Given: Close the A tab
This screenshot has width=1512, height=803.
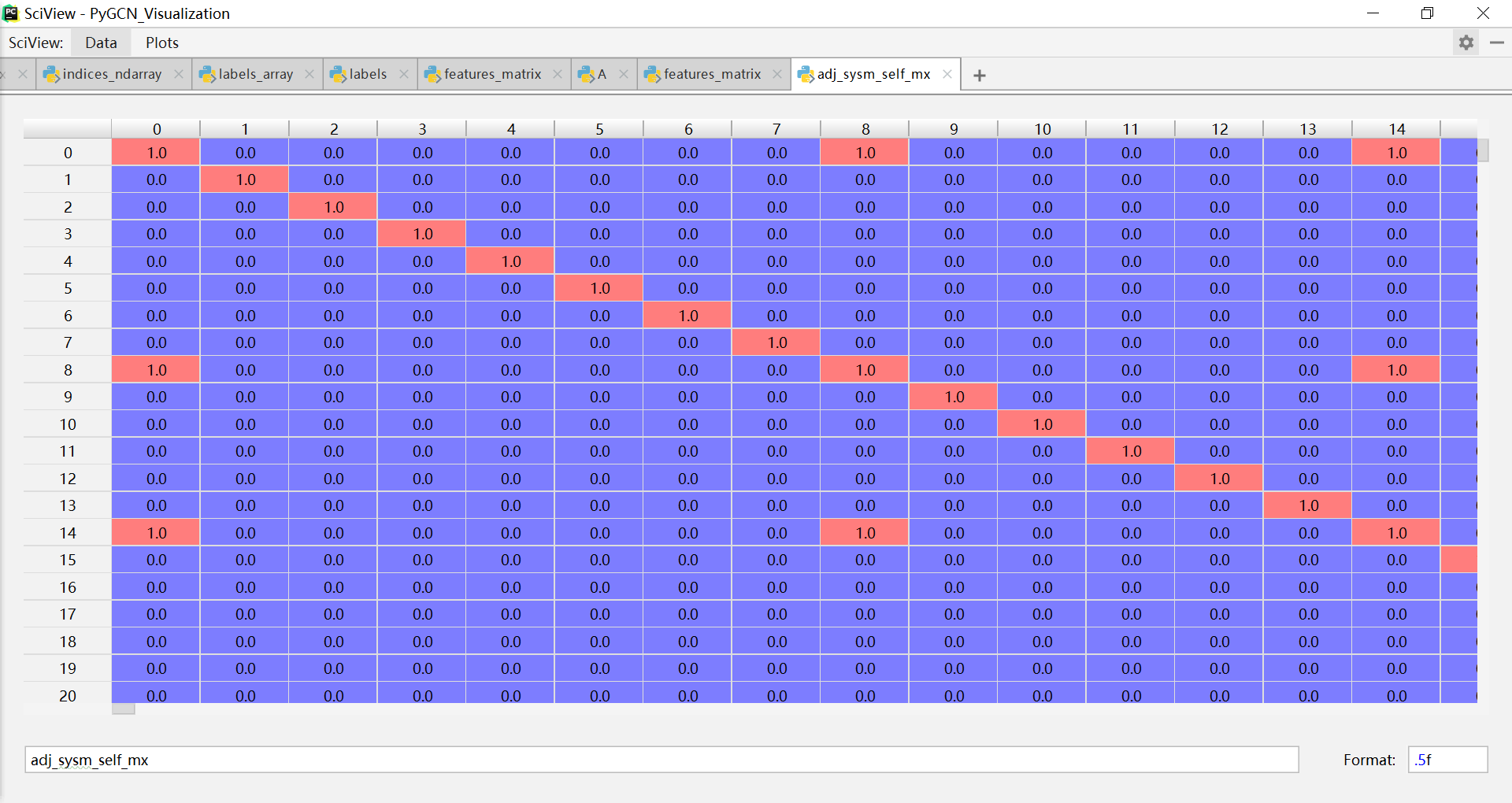Looking at the screenshot, I should click(x=624, y=74).
